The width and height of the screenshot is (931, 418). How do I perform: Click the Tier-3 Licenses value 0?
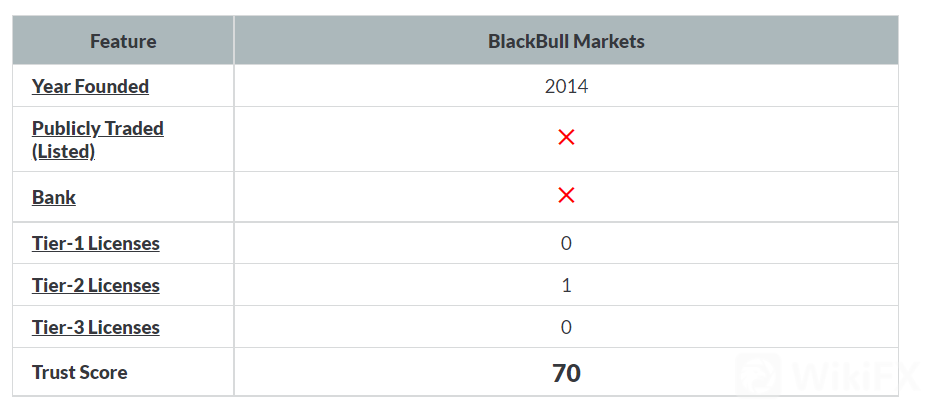(566, 328)
